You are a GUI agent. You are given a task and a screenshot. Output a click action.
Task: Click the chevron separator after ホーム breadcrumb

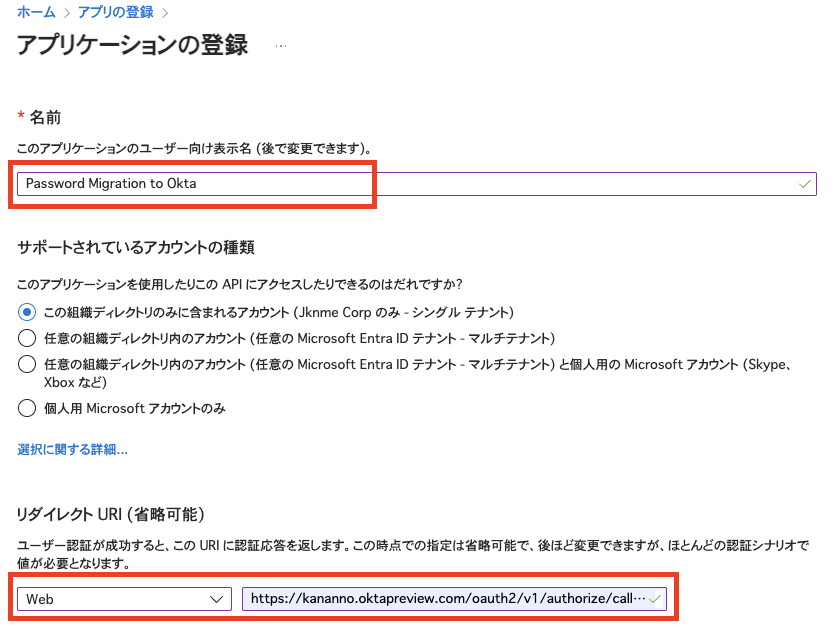pyautogui.click(x=67, y=13)
